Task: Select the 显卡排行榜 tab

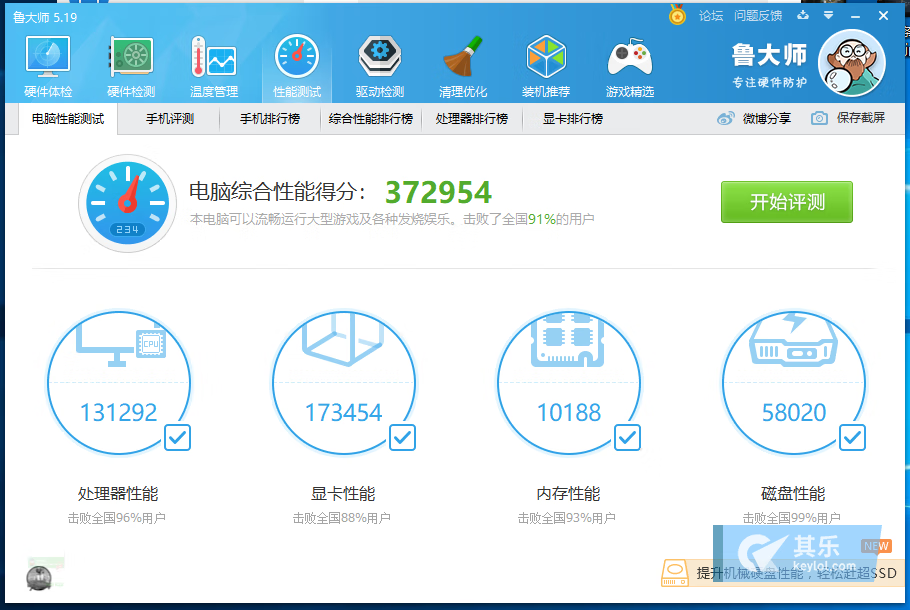Action: tap(573, 119)
